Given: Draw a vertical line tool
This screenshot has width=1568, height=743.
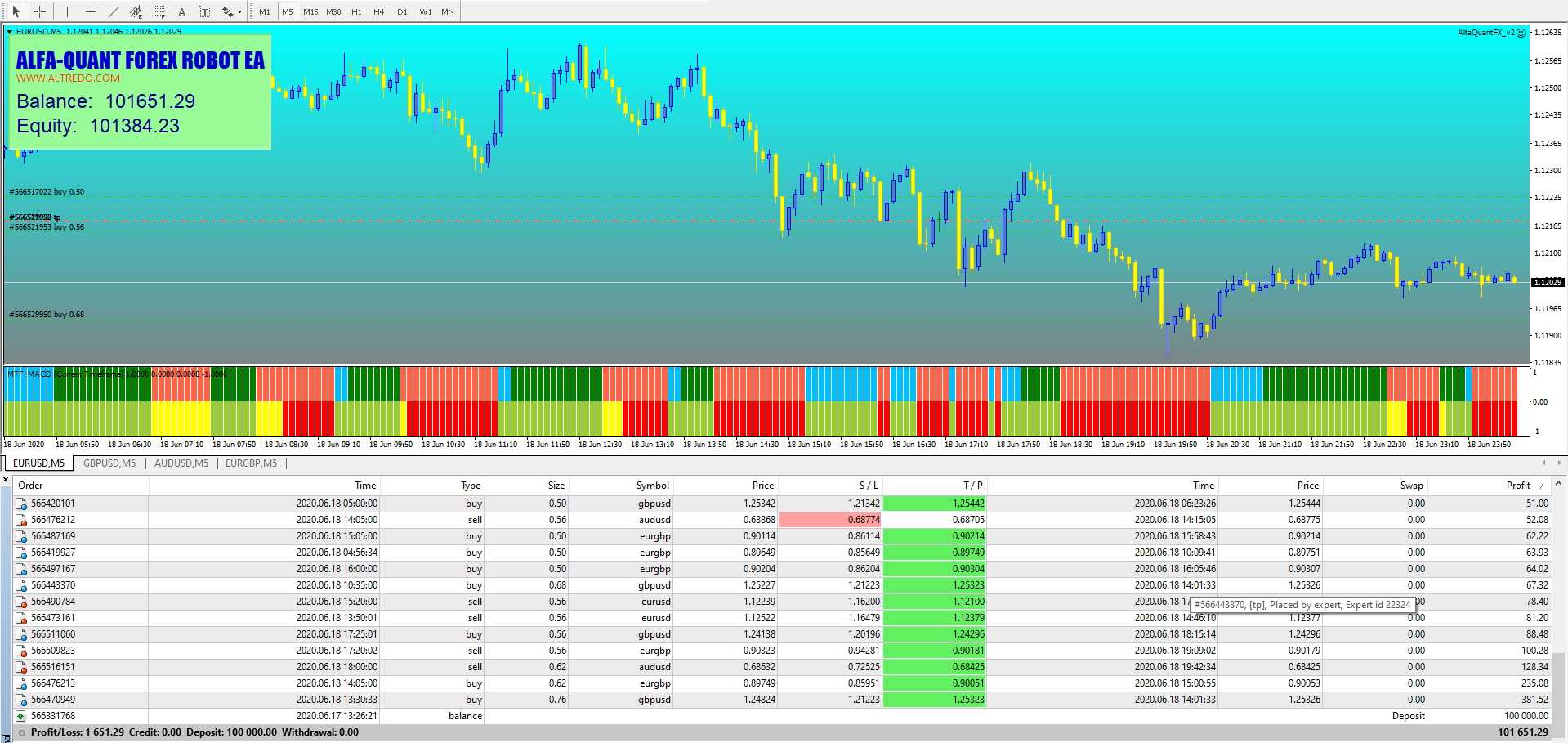Looking at the screenshot, I should click(x=67, y=11).
